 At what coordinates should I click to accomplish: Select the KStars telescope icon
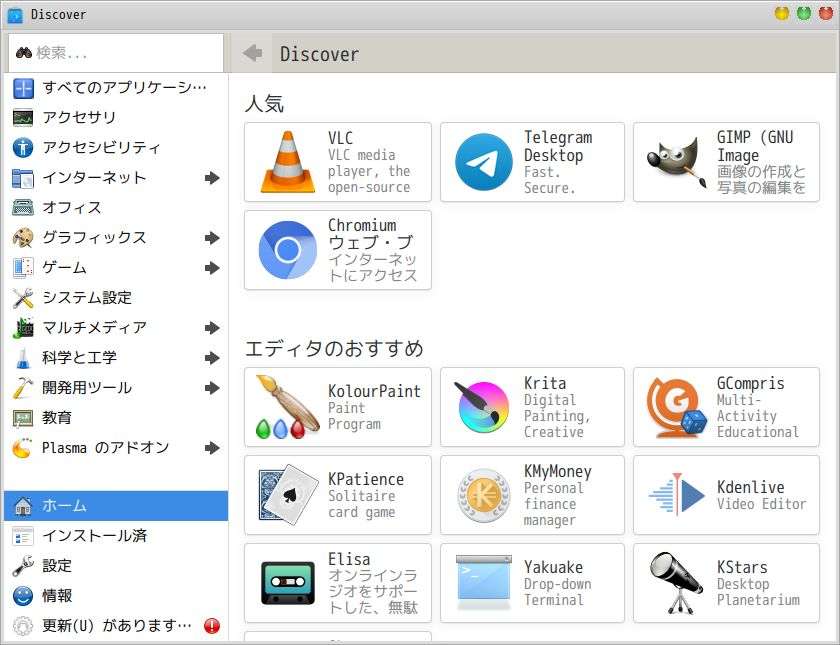tap(676, 583)
